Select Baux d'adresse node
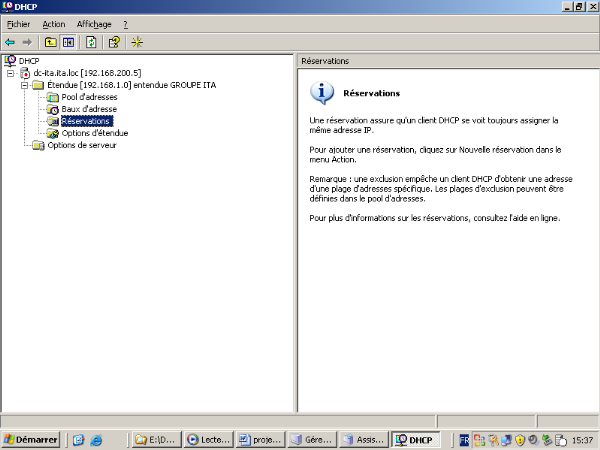The image size is (600, 450). pos(89,109)
